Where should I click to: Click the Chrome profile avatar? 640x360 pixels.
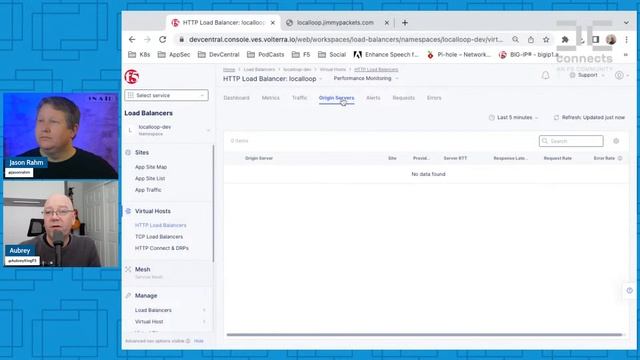(611, 40)
